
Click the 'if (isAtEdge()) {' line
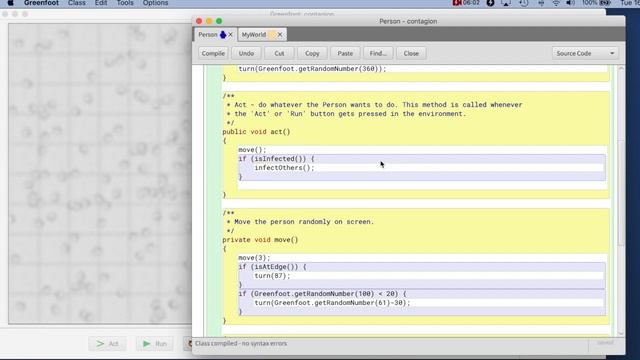pos(272,267)
